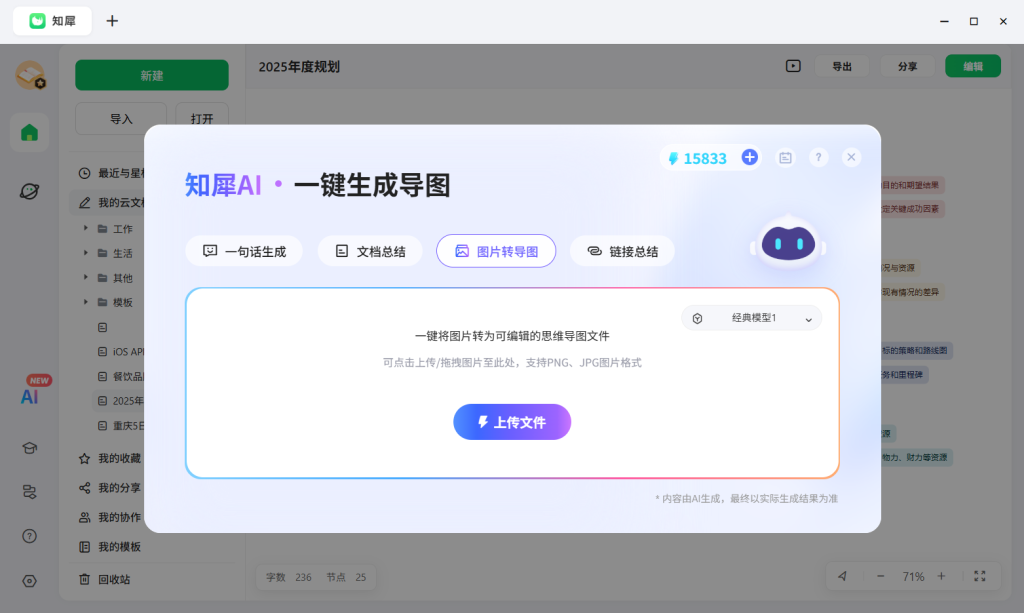Open the sidebar help circle icon

(29, 536)
